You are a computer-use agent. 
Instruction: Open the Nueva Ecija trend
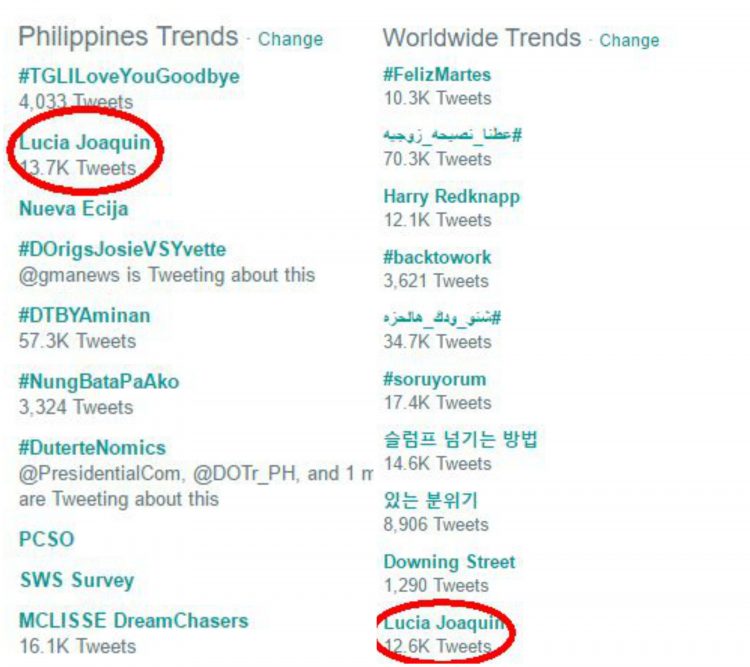[x=74, y=209]
